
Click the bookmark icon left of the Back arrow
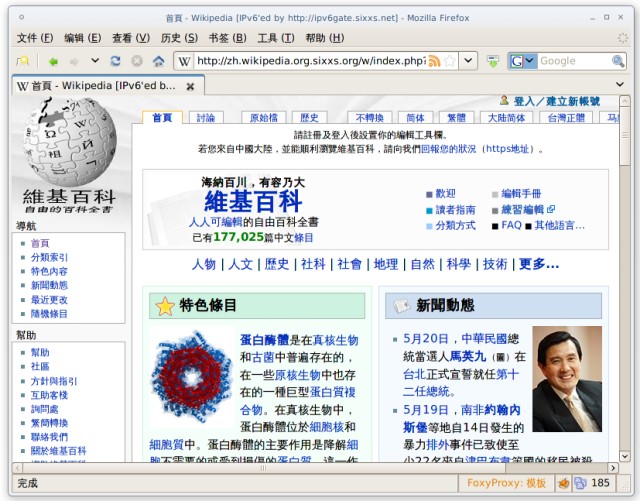pyautogui.click(x=23, y=61)
